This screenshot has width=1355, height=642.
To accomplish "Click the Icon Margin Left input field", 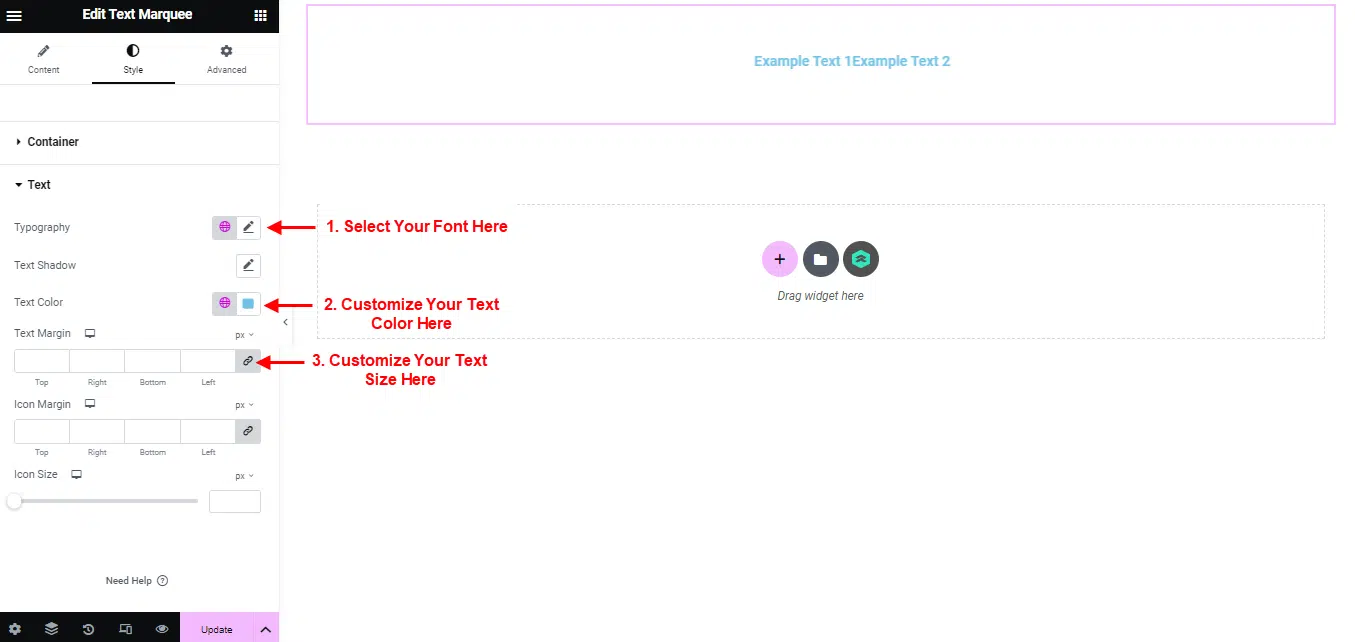I will click(x=208, y=431).
